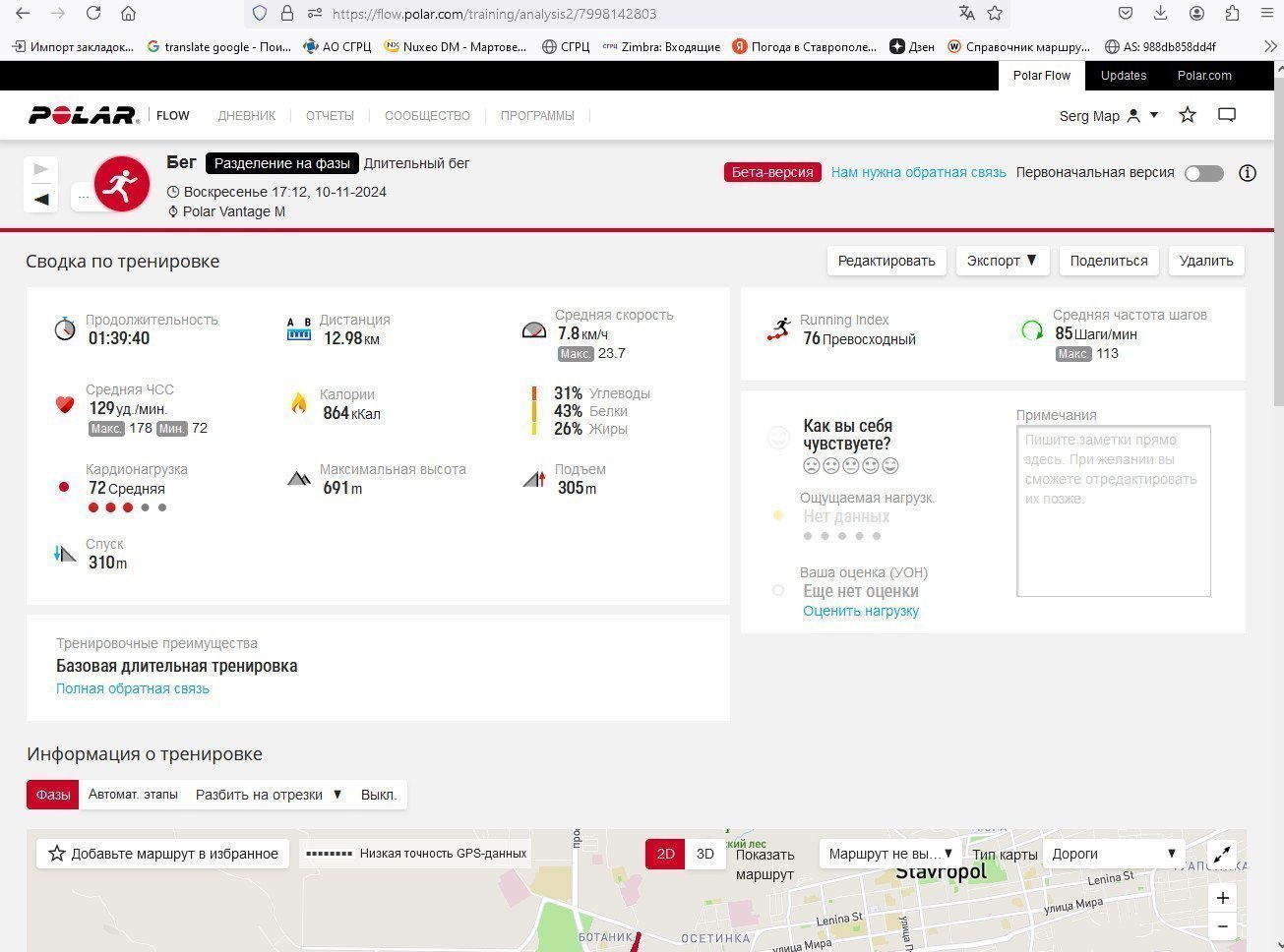Switch the map to 3D view
Screen dimensions: 1284x952
[x=705, y=854]
